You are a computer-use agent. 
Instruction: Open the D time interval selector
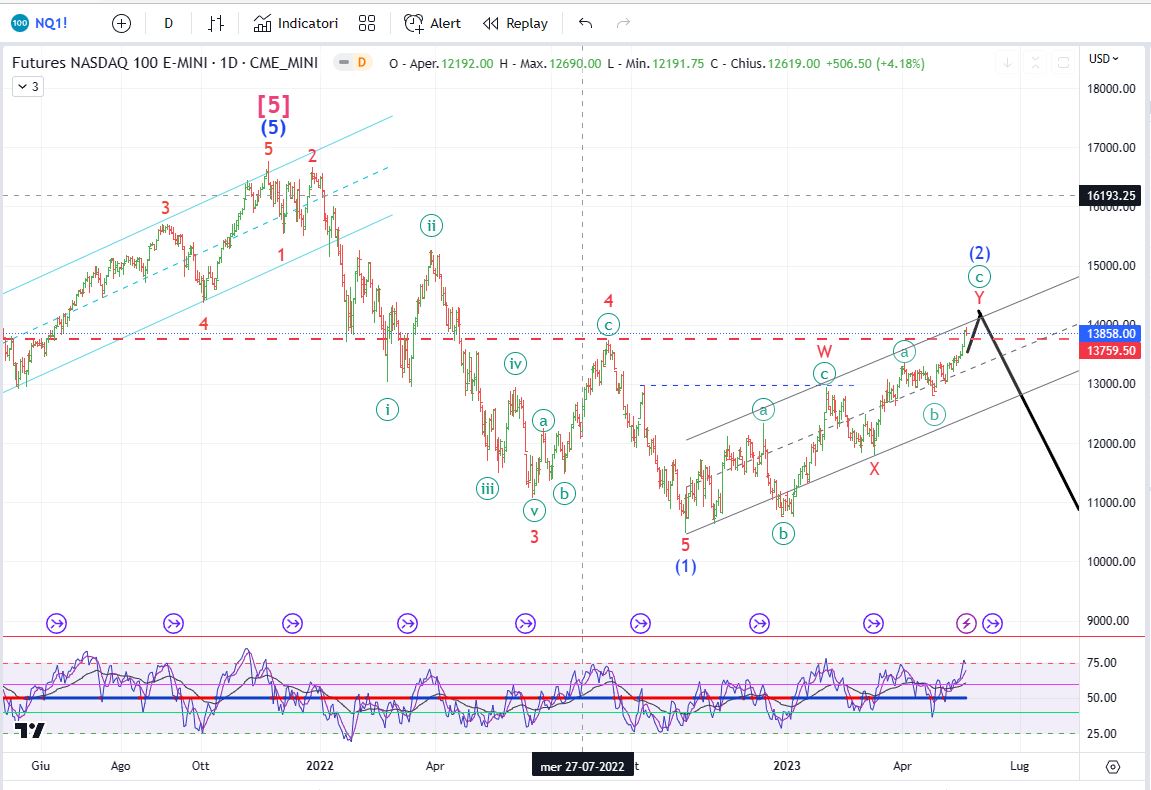pos(168,23)
